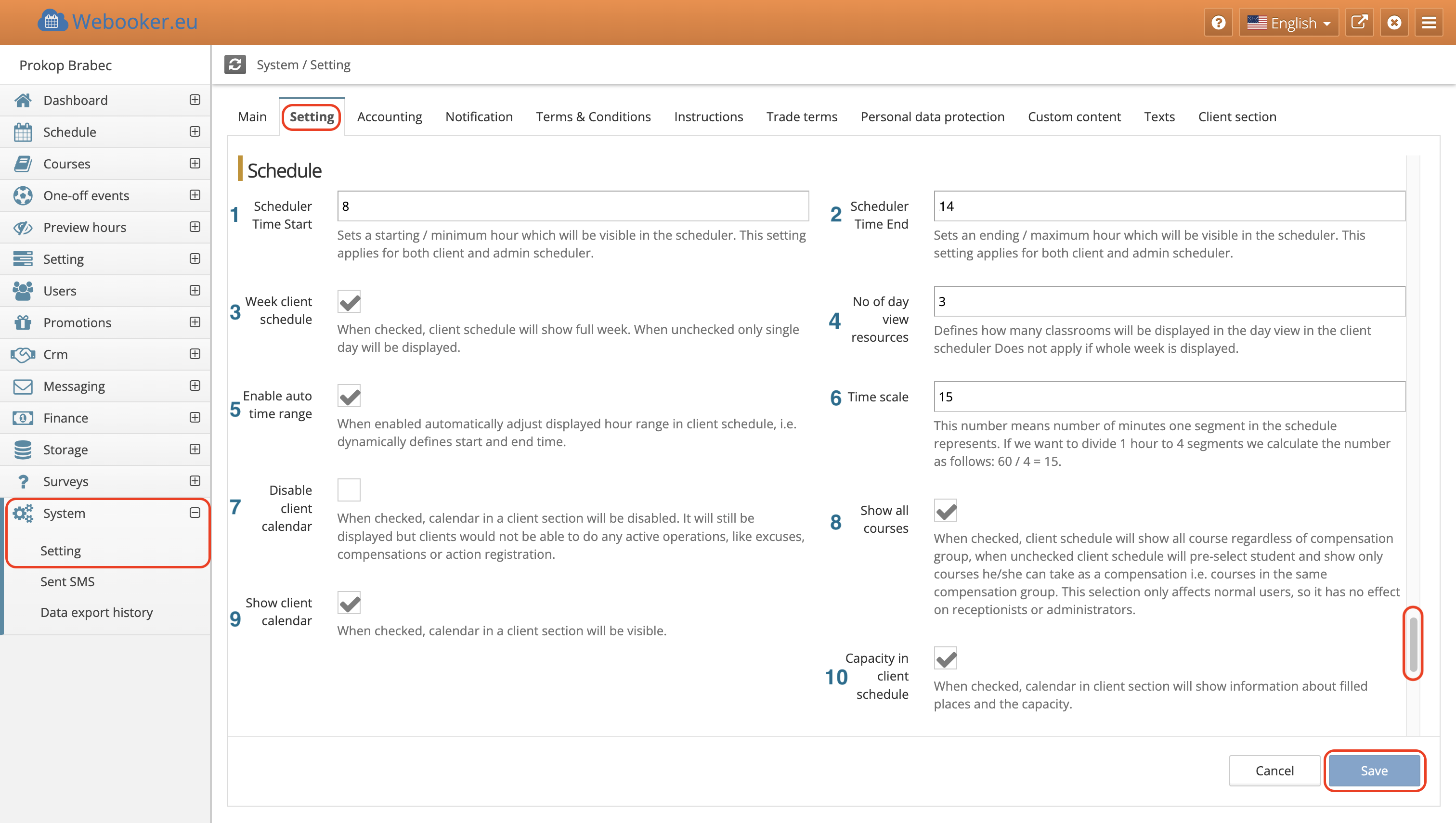Viewport: 1456px width, 823px height.
Task: Click the external link icon in header
Action: click(x=1359, y=23)
